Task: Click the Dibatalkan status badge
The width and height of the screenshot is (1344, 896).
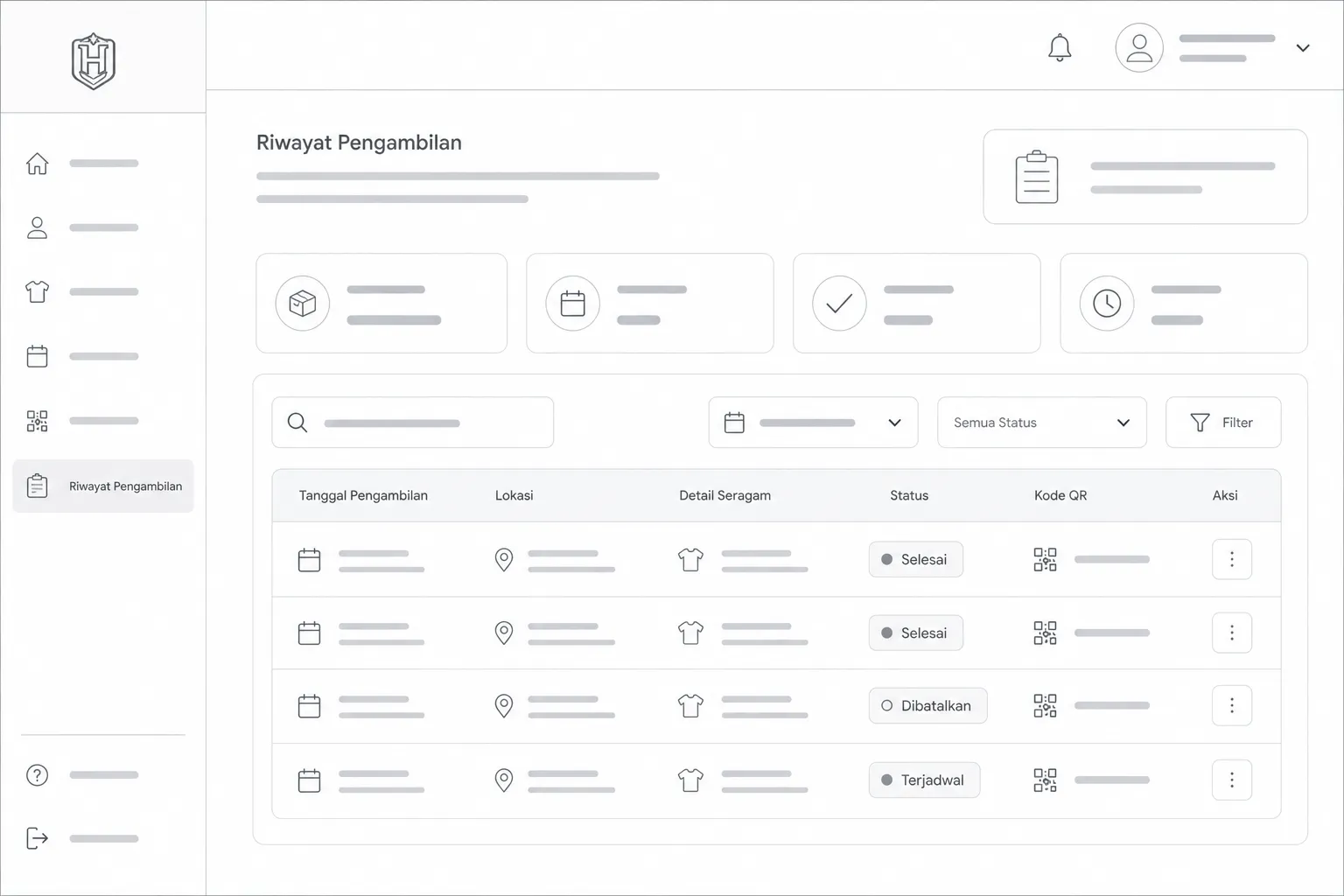Action: (927, 705)
